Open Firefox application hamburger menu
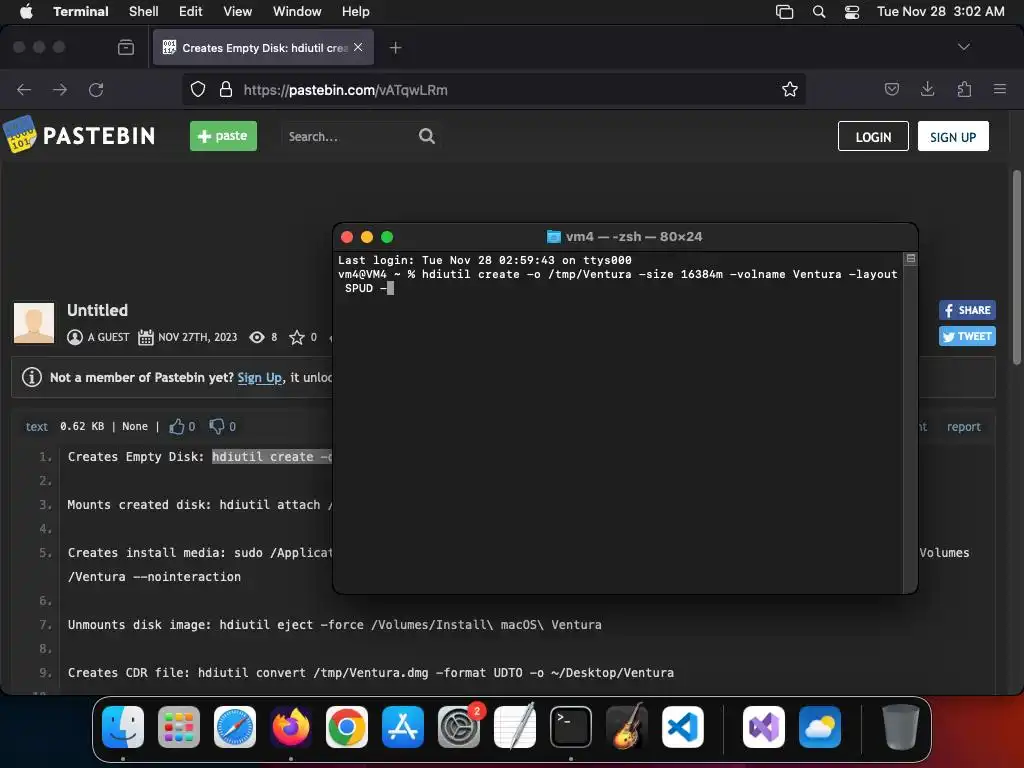Screen dimensions: 1024x768 point(999,89)
